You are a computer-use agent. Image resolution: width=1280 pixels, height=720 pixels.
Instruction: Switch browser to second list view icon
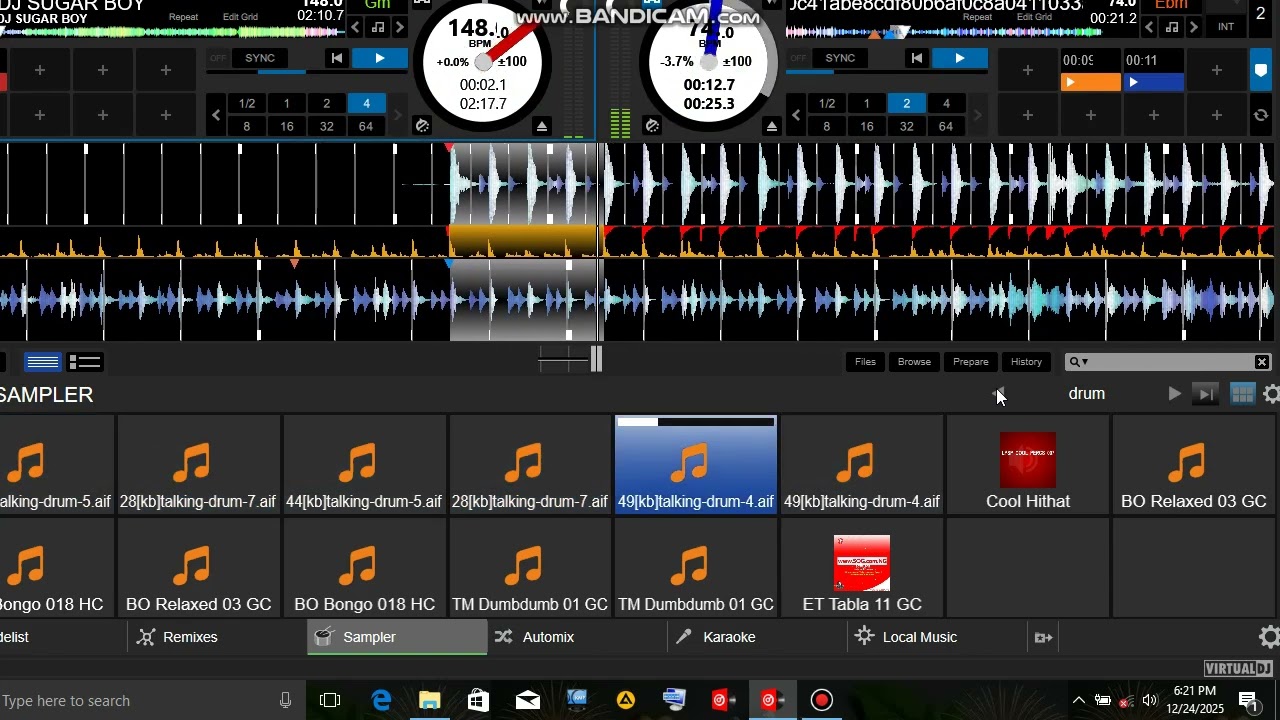point(85,362)
